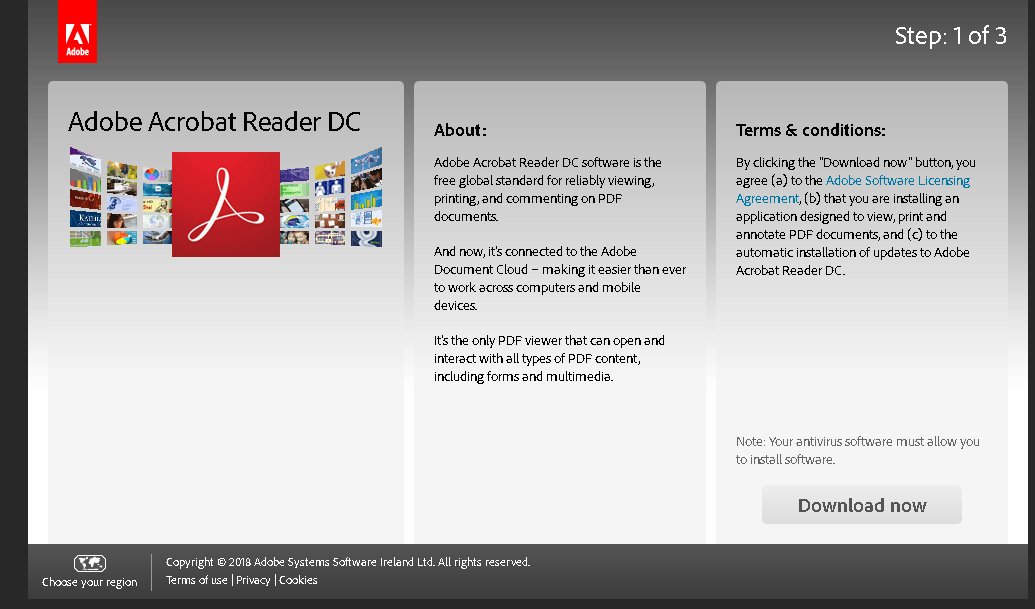This screenshot has height=609, width=1035.
Task: Click the red Adobe logo
Action: pyautogui.click(x=77, y=31)
